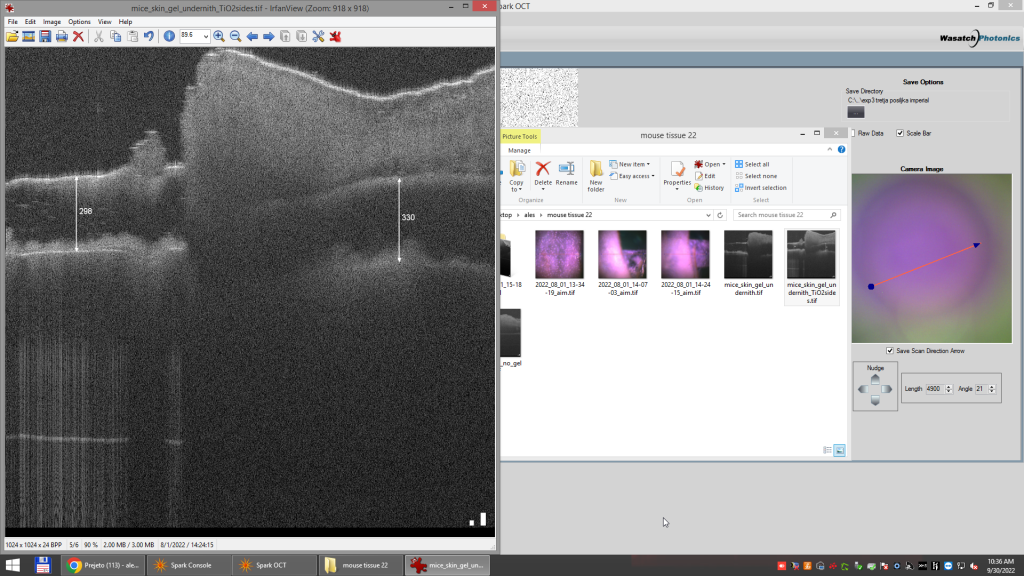Toggle Save Scan Direction Arrow checkbox
The width and height of the screenshot is (1024, 576).
click(x=890, y=351)
